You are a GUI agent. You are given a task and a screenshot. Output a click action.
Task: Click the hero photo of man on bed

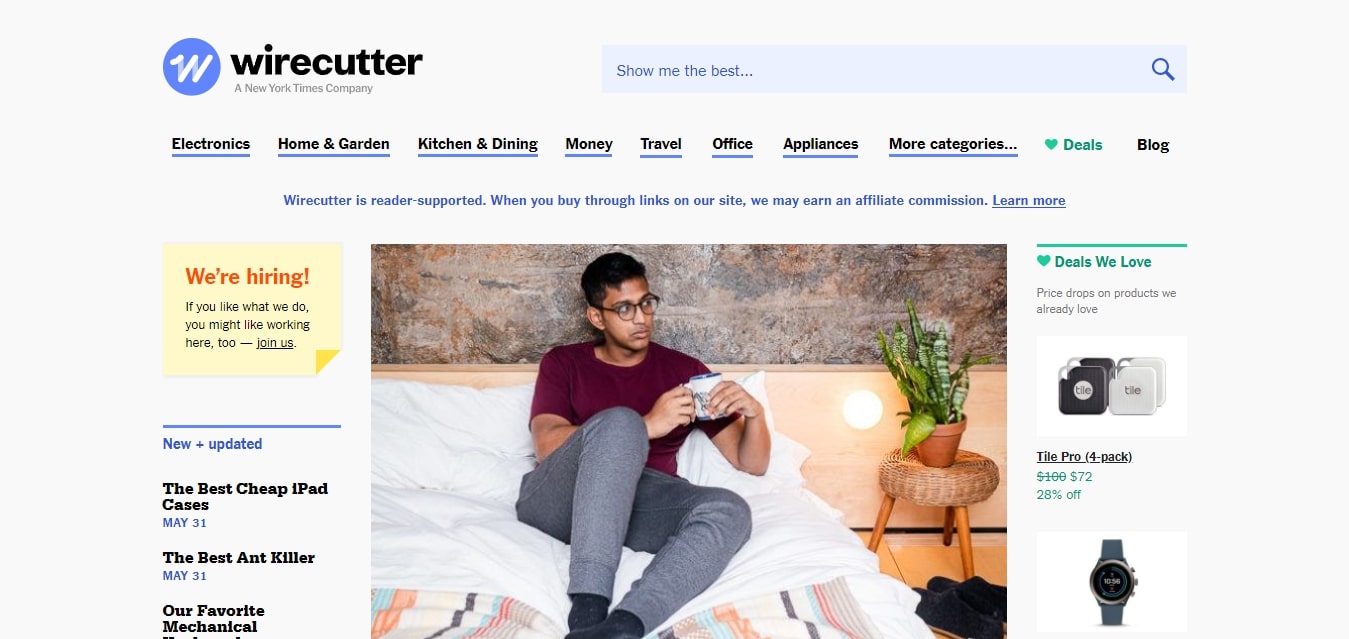[689, 441]
